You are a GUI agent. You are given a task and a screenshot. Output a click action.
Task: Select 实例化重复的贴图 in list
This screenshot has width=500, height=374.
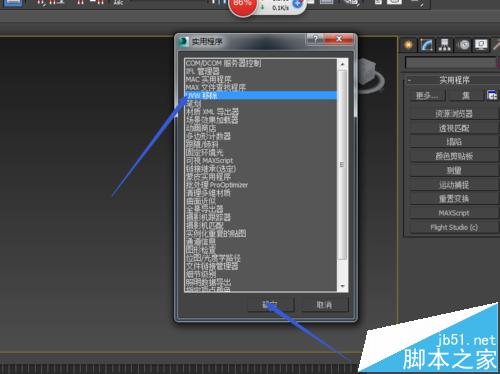(x=261, y=233)
